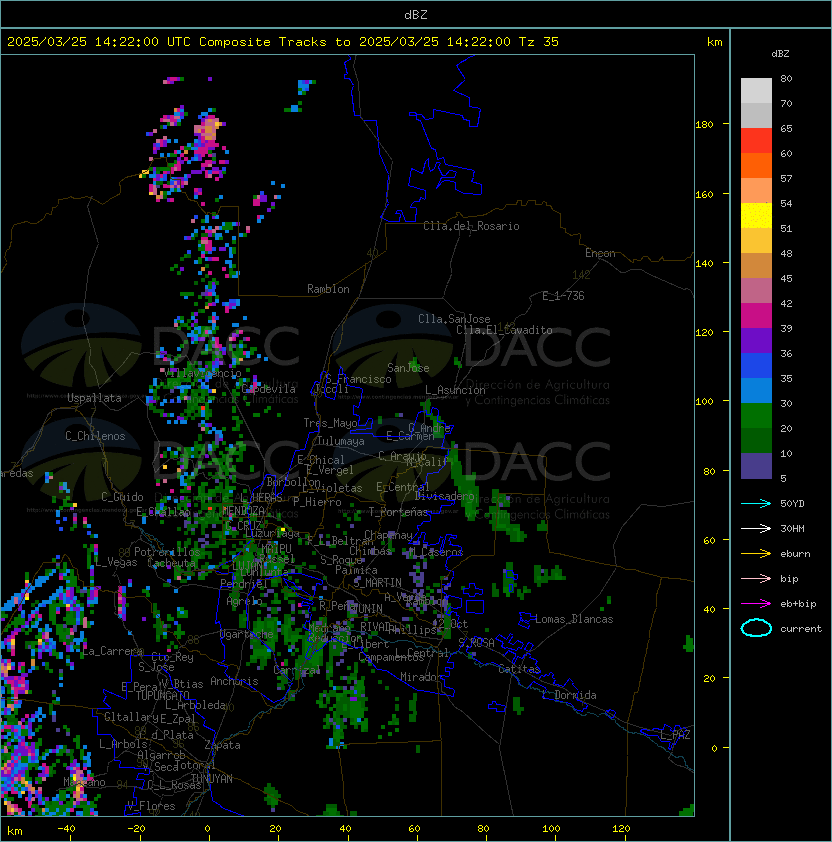The height and width of the screenshot is (842, 832).
Task: Click the 120 tick on horizontal axis
Action: click(621, 829)
